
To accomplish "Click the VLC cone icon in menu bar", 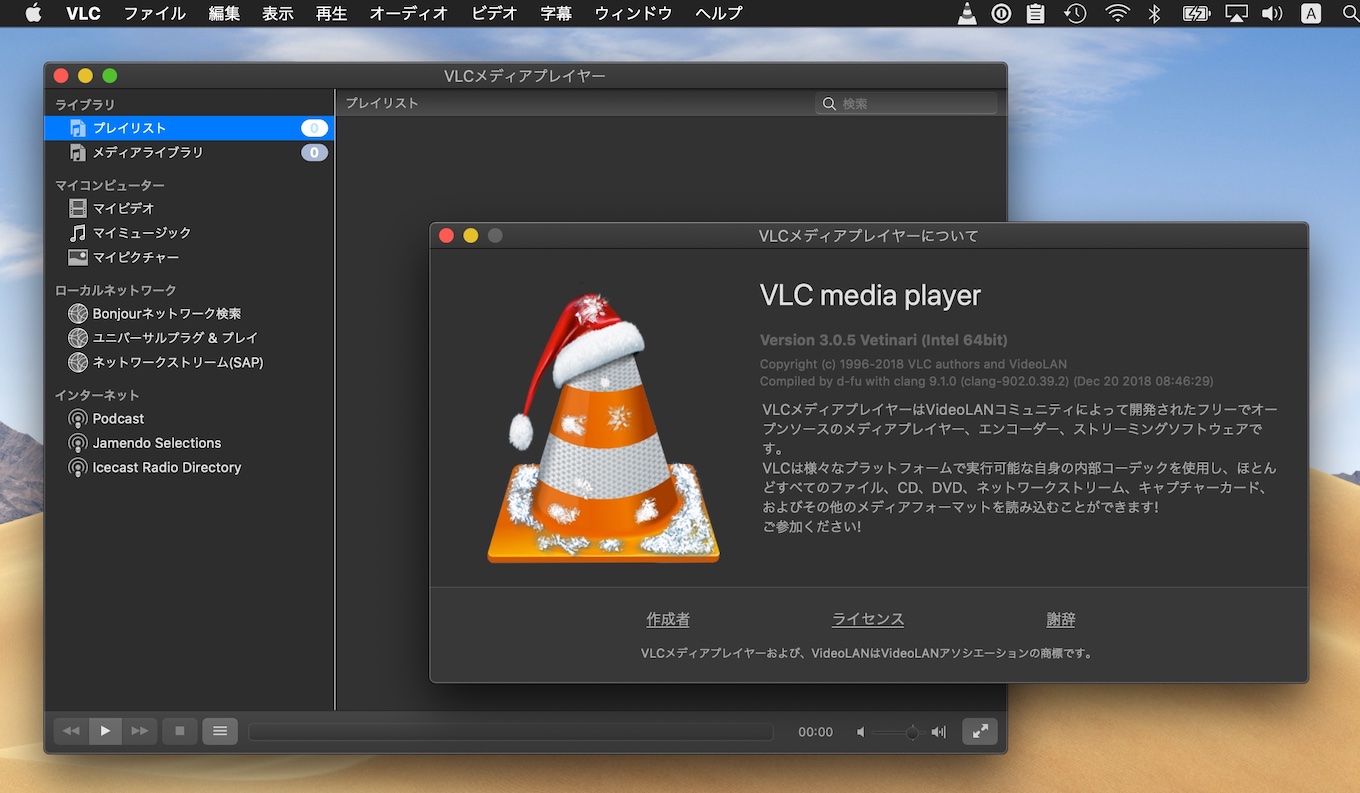I will point(967,13).
